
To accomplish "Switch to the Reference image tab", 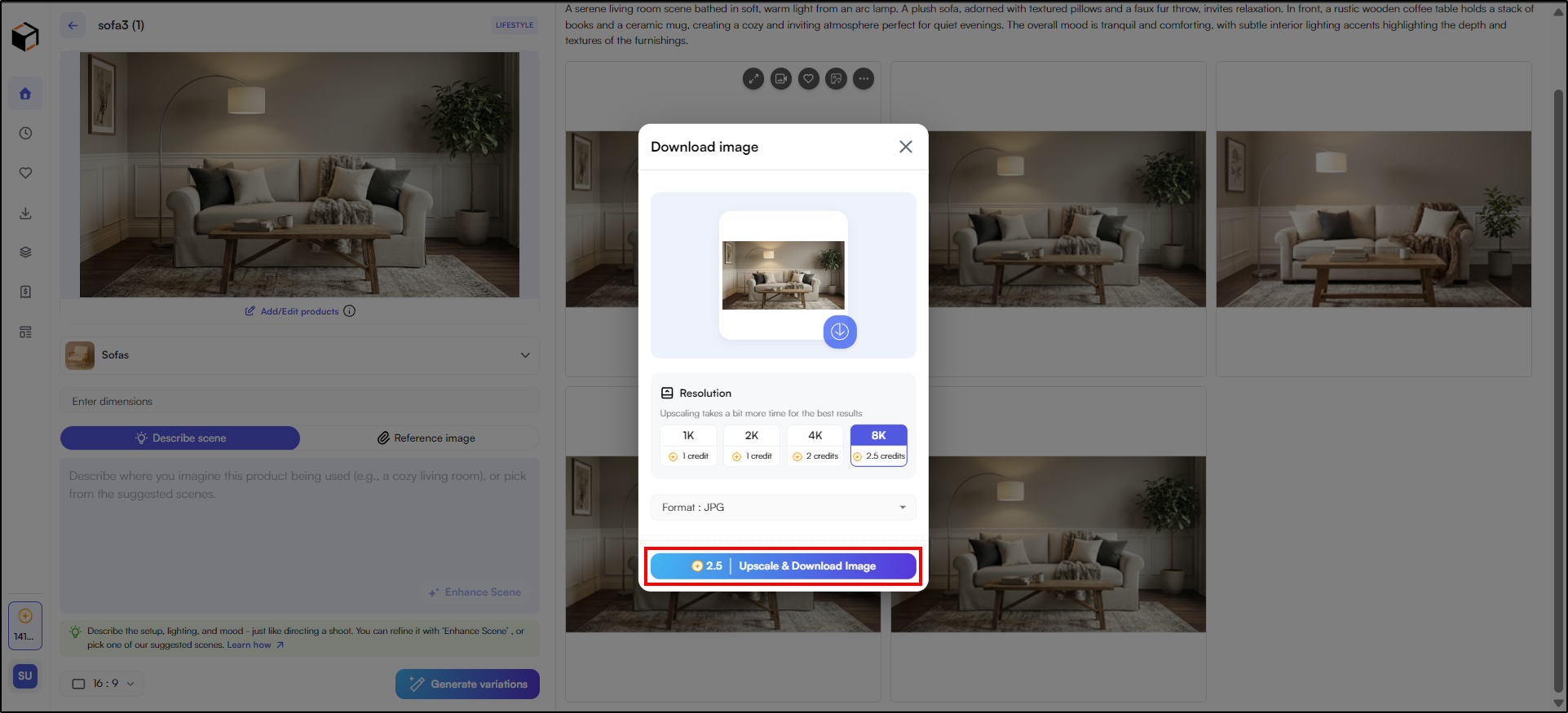I will [426, 438].
